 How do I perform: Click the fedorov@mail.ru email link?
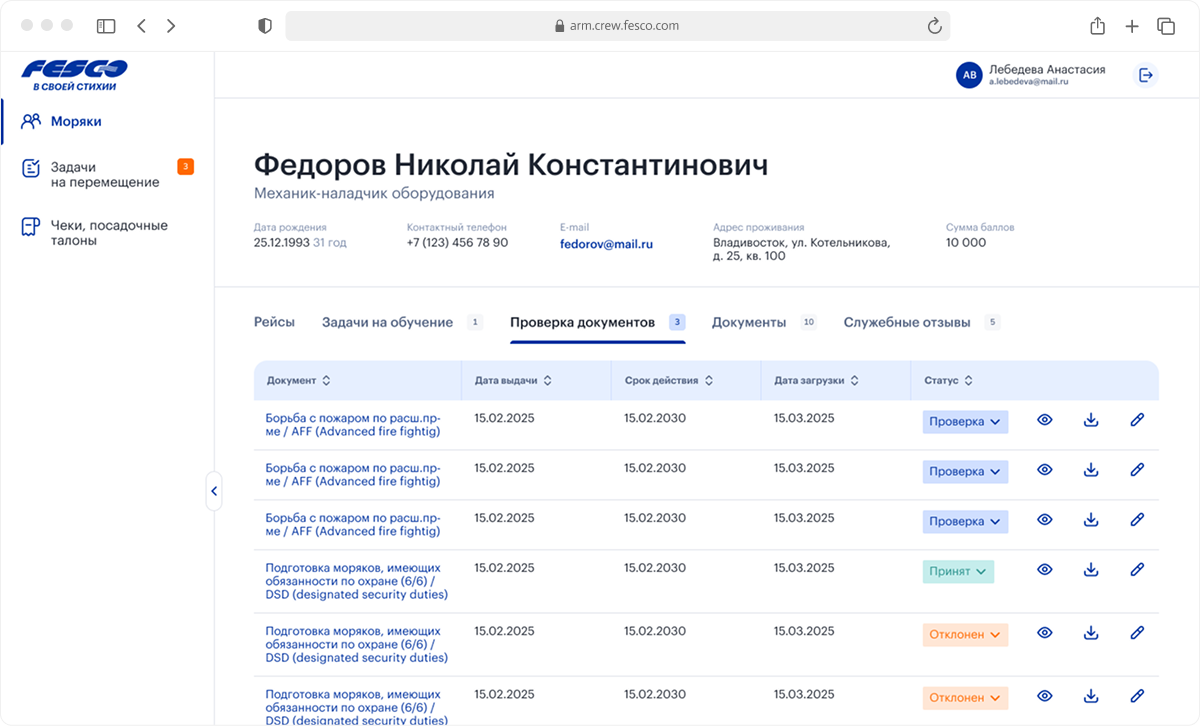[606, 243]
